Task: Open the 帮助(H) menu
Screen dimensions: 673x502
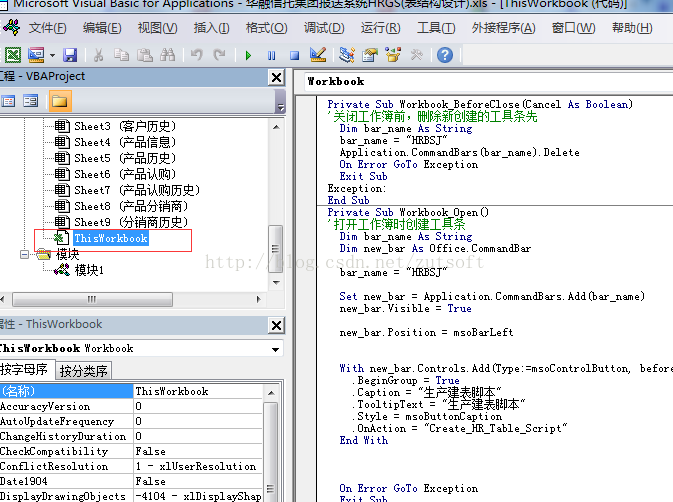Action: 632,28
